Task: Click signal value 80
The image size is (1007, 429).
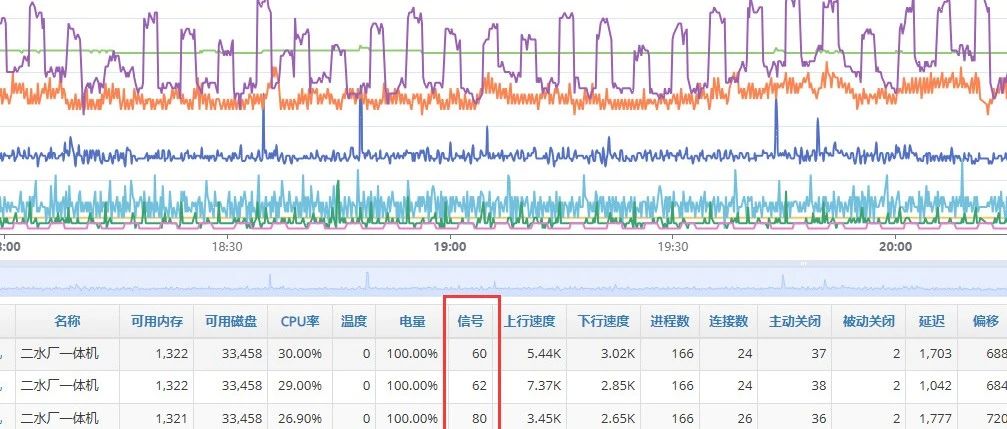Action: (479, 419)
